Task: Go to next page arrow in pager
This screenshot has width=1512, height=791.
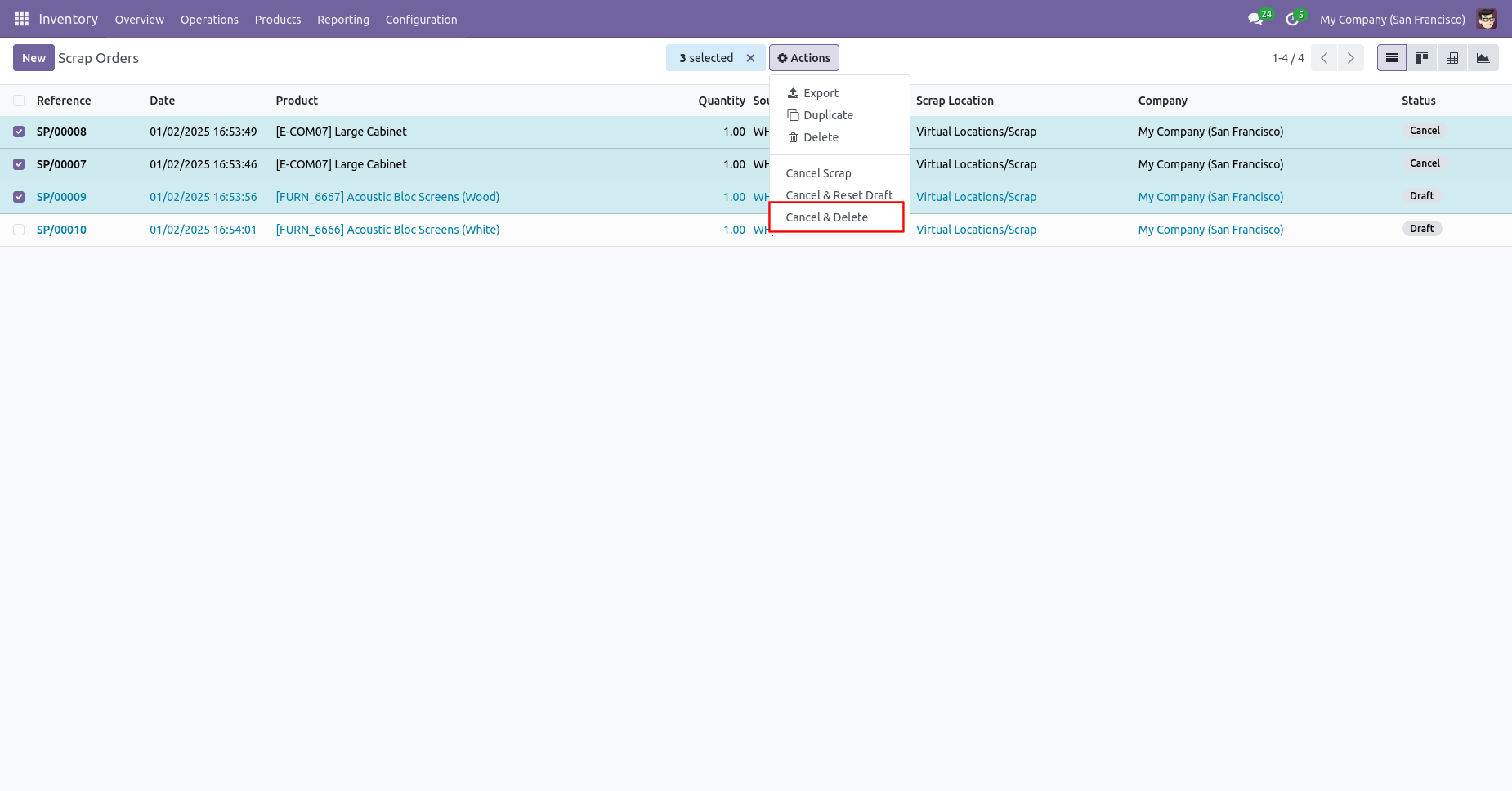Action: pos(1350,58)
